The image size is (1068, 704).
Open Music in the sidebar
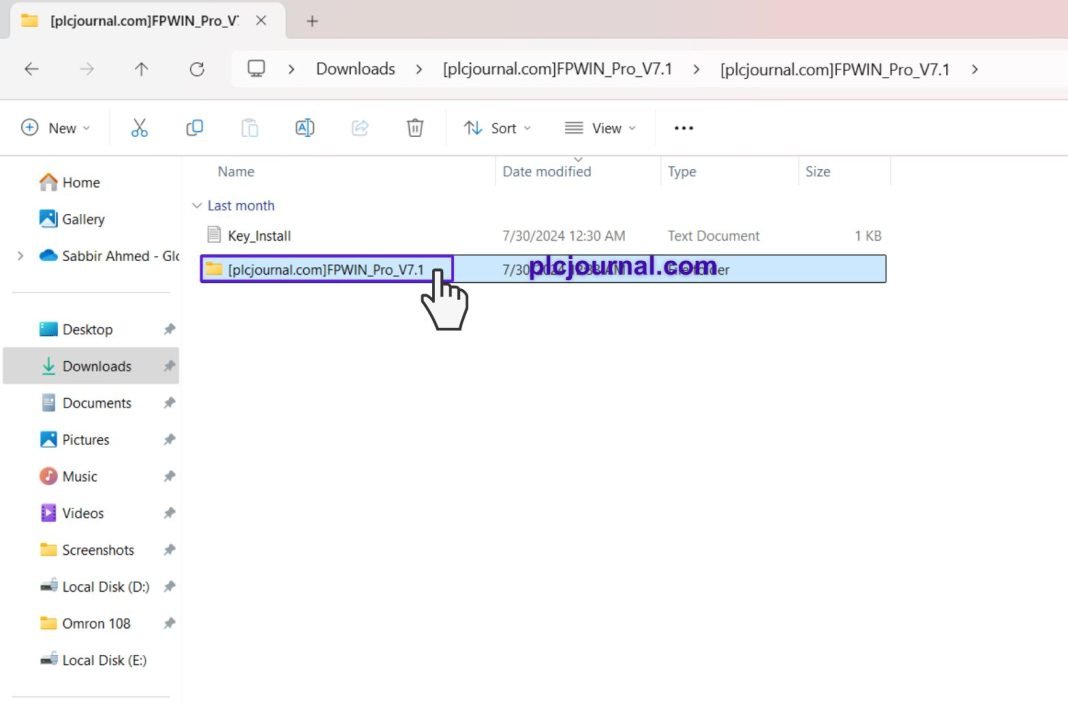coord(68,477)
